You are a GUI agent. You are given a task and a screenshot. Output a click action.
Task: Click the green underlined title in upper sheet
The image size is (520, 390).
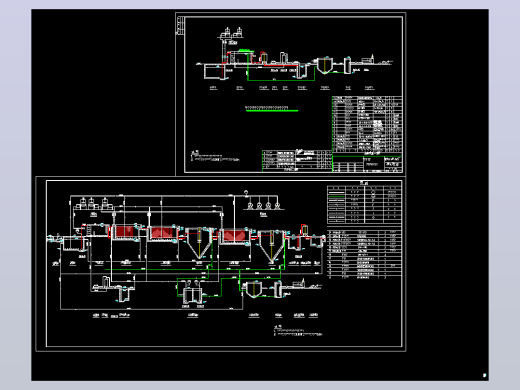pos(272,109)
